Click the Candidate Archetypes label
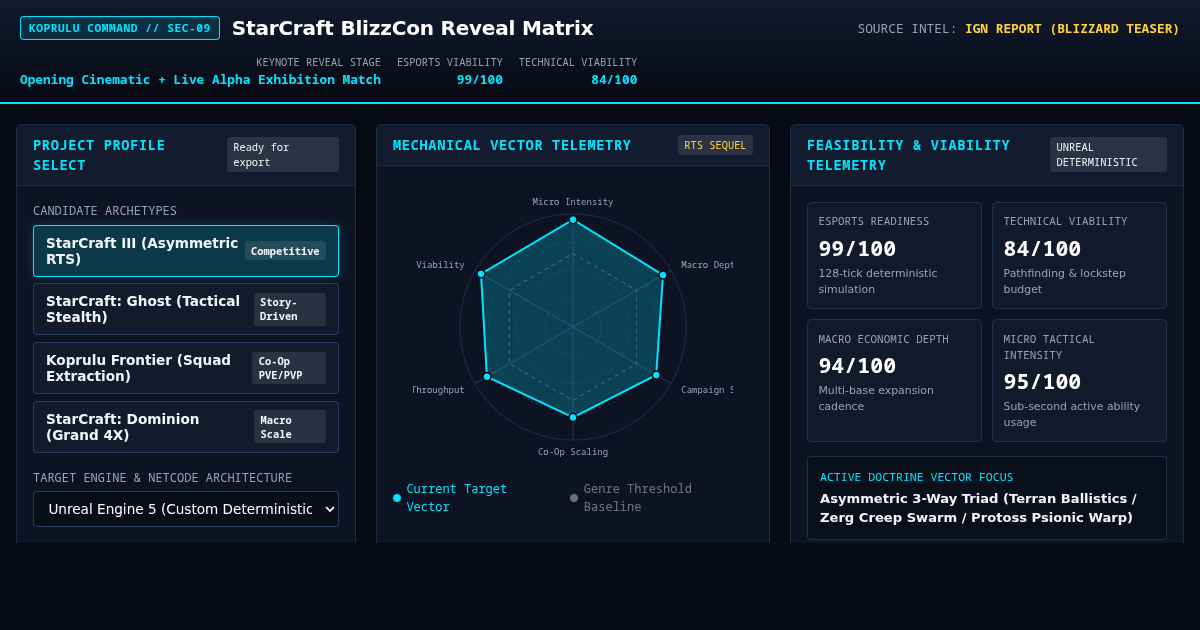The height and width of the screenshot is (630, 1200). tap(105, 211)
